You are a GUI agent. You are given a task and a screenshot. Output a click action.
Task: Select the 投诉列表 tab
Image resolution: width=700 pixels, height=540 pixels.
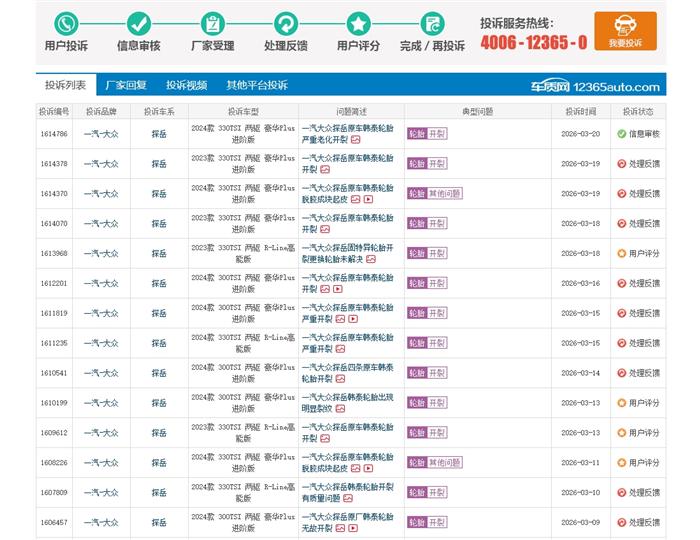point(65,86)
